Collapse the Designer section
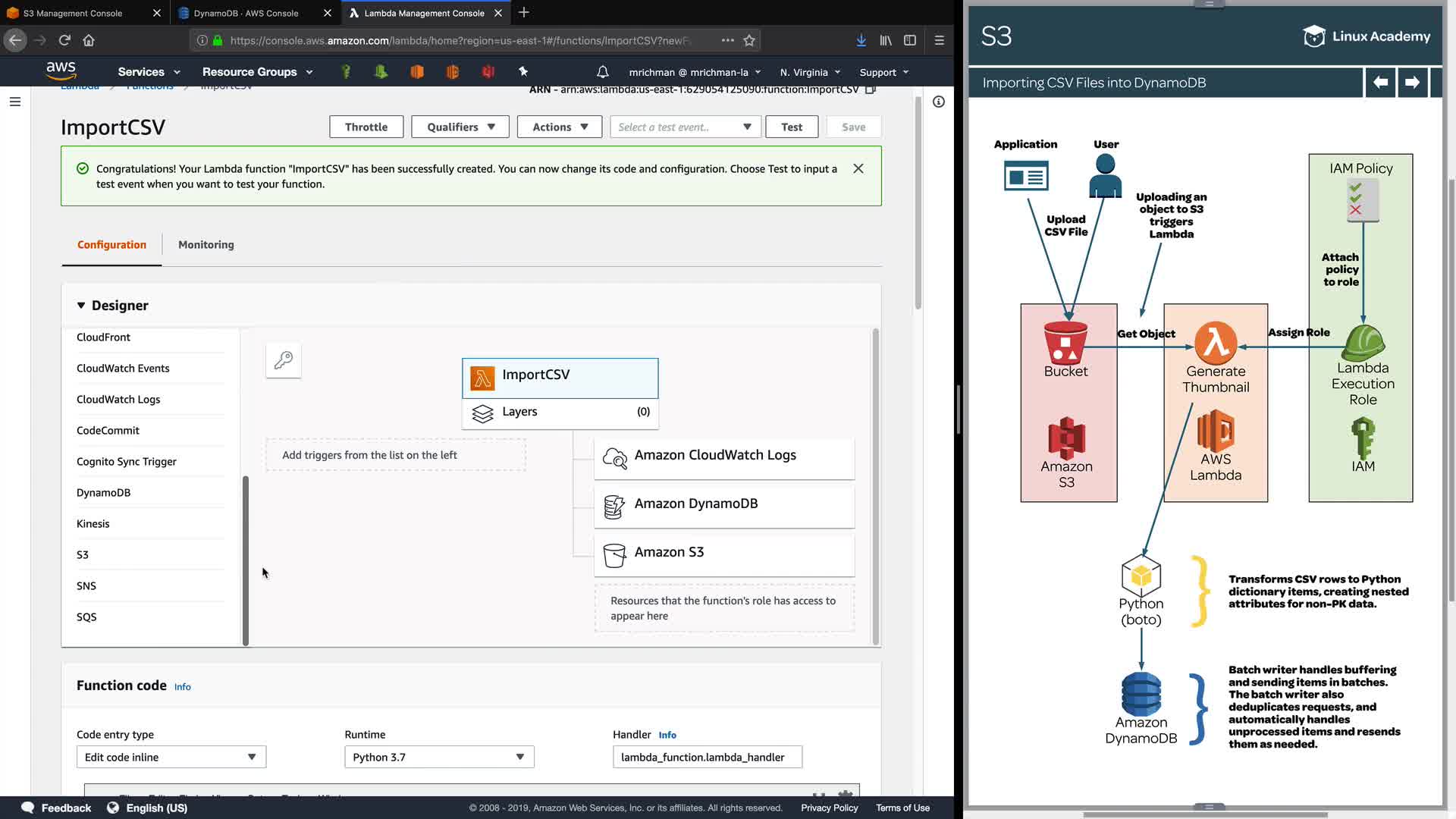 pos(81,306)
